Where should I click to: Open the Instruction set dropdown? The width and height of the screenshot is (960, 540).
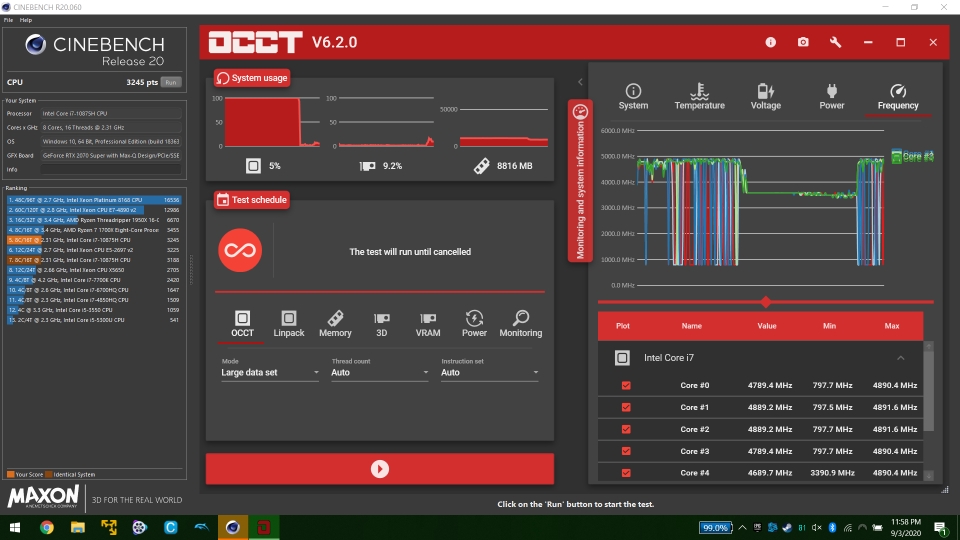[490, 372]
